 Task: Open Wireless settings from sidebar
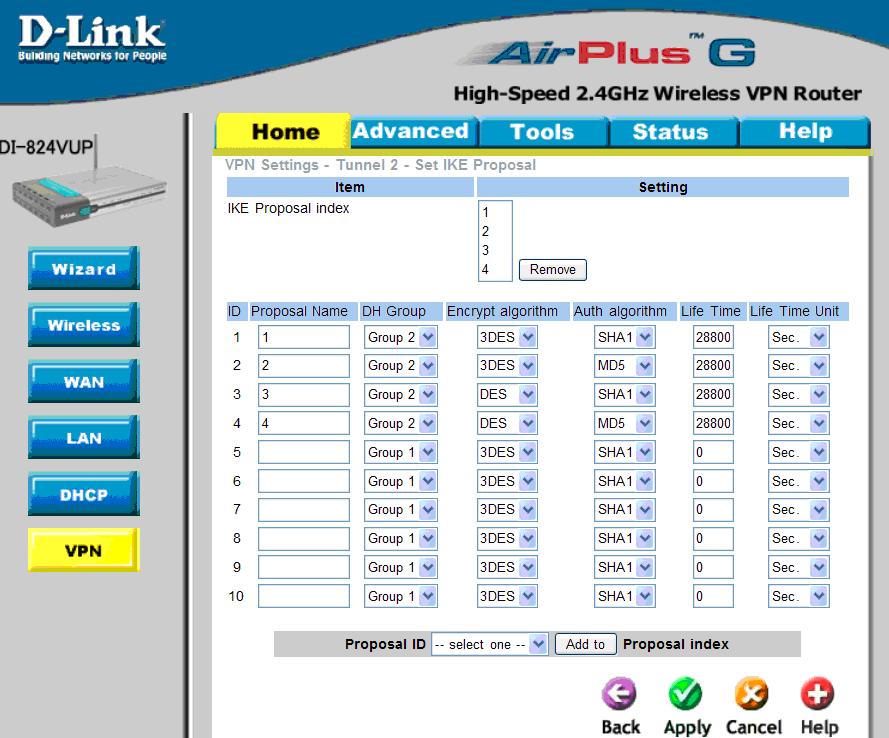coord(84,324)
